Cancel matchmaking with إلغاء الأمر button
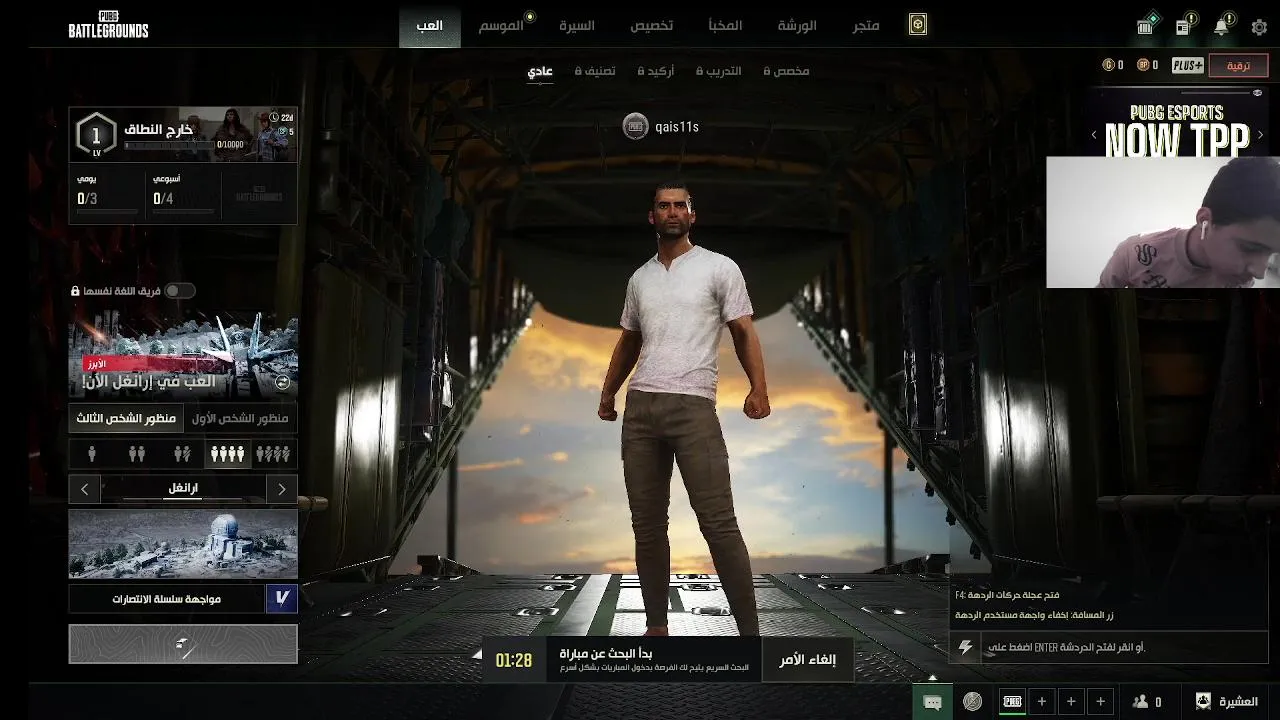The width and height of the screenshot is (1280, 720). pos(808,659)
